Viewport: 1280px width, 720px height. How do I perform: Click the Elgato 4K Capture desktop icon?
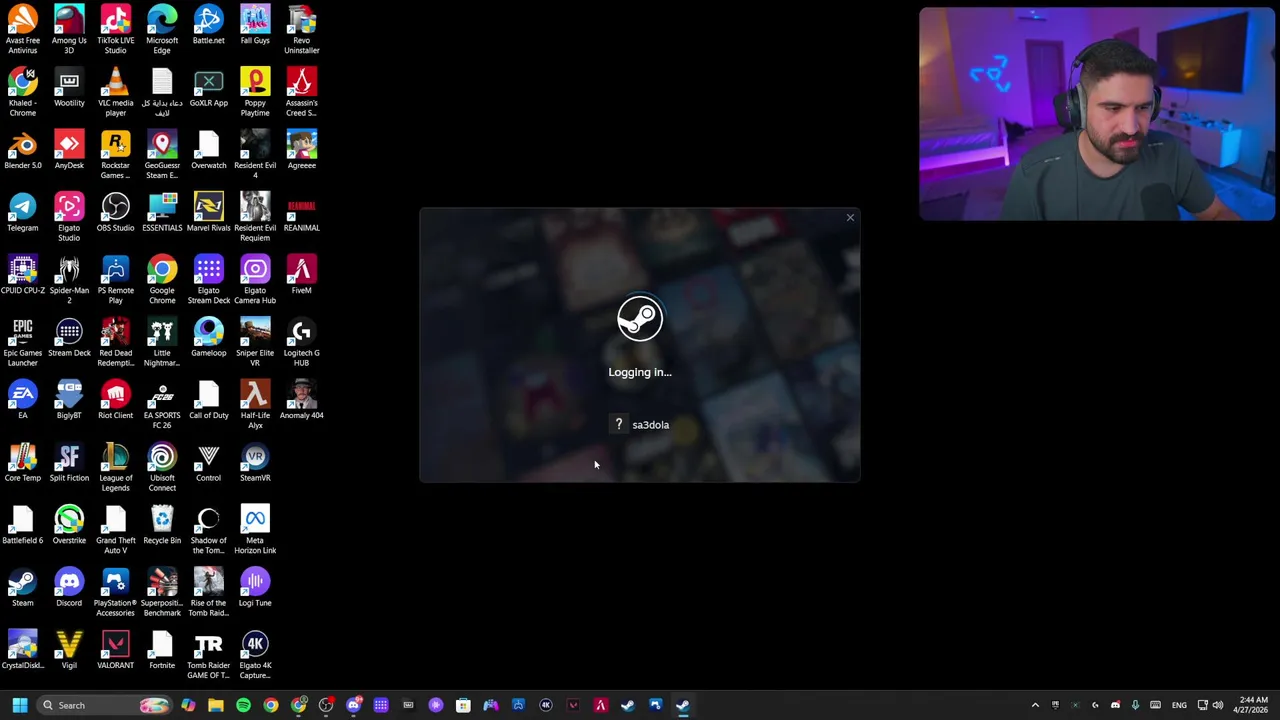click(x=255, y=655)
